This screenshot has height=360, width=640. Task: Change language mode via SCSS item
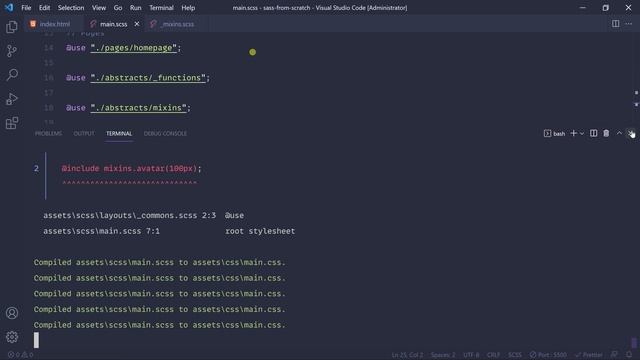pyautogui.click(x=515, y=355)
